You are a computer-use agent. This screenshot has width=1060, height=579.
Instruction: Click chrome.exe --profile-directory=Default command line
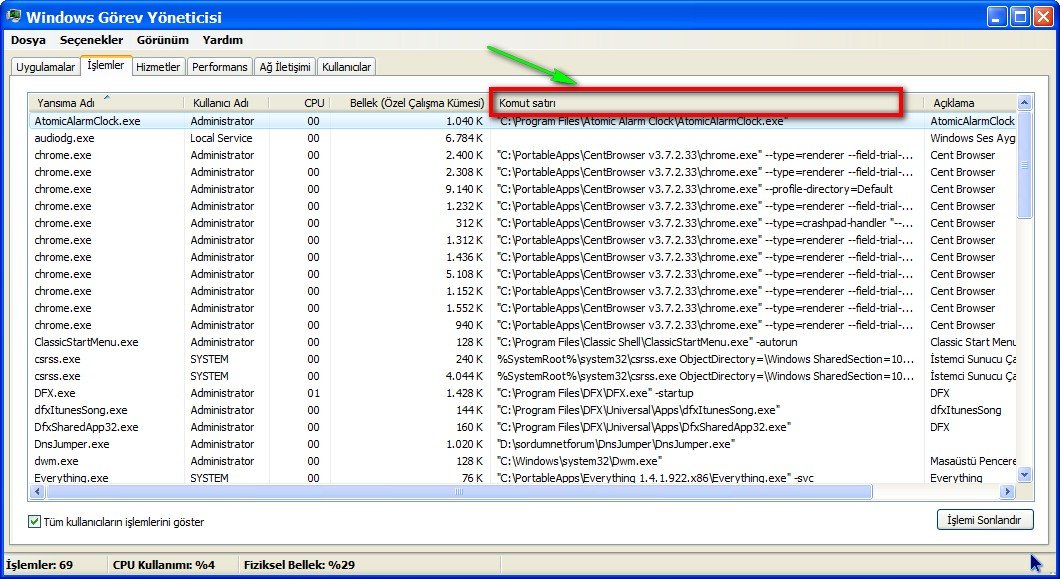pyautogui.click(x=694, y=189)
